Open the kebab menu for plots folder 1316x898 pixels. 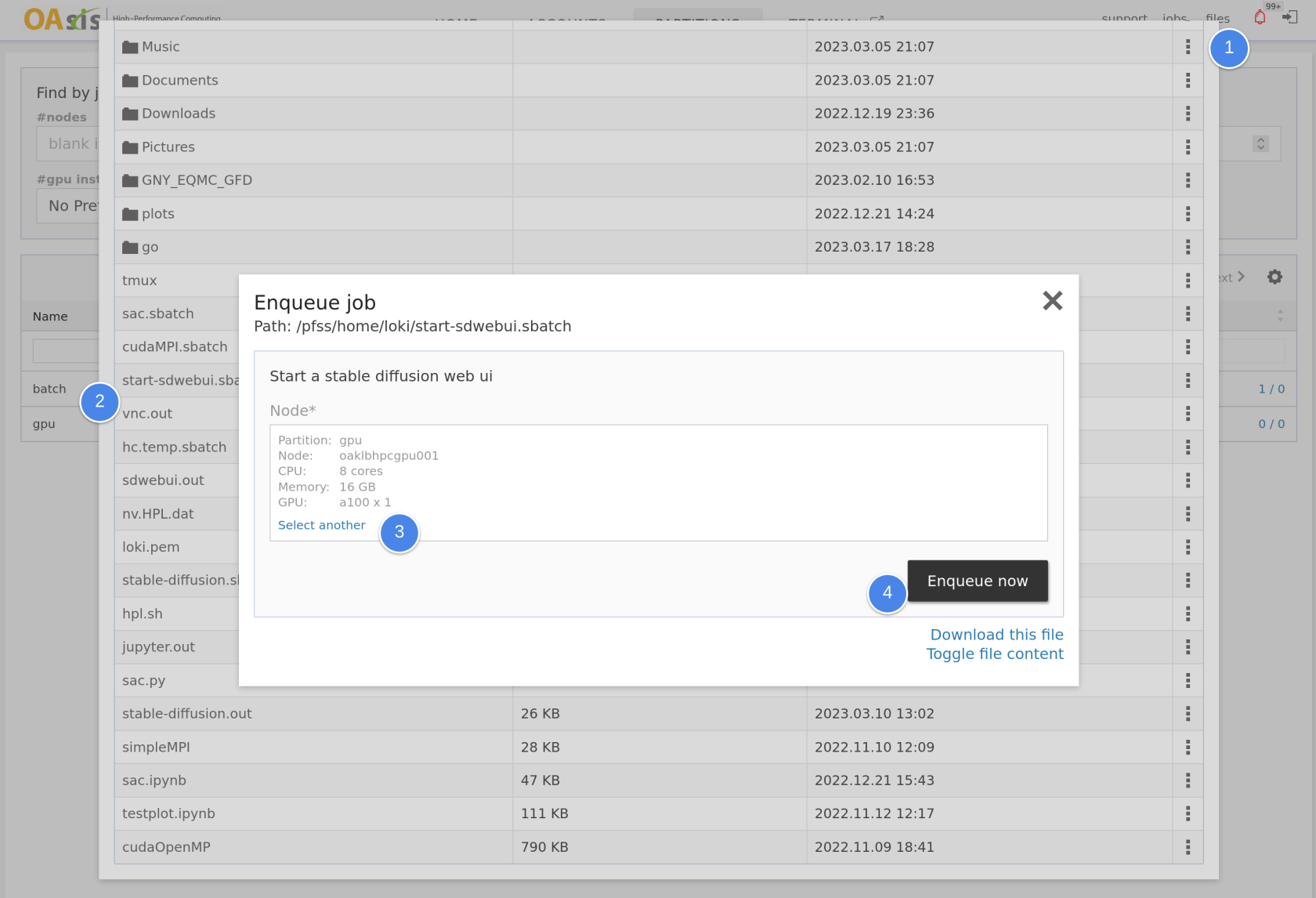tap(1188, 213)
